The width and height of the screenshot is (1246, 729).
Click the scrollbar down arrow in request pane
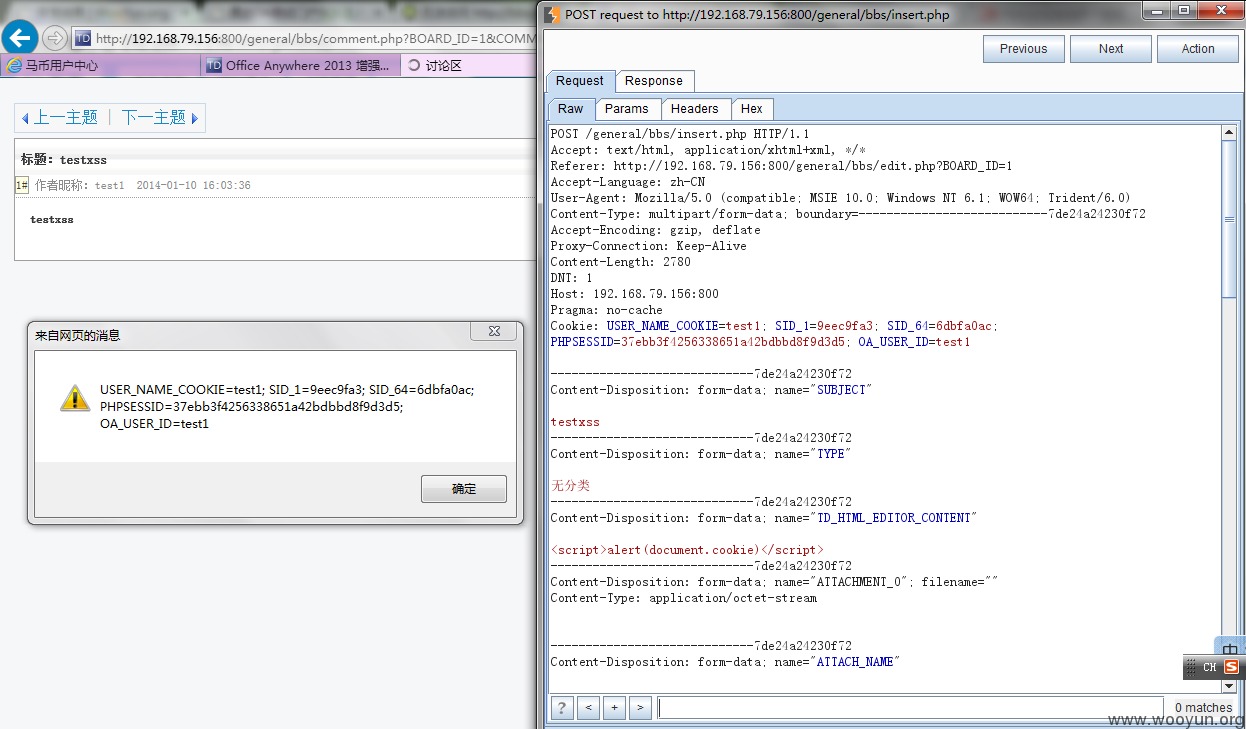(1229, 686)
